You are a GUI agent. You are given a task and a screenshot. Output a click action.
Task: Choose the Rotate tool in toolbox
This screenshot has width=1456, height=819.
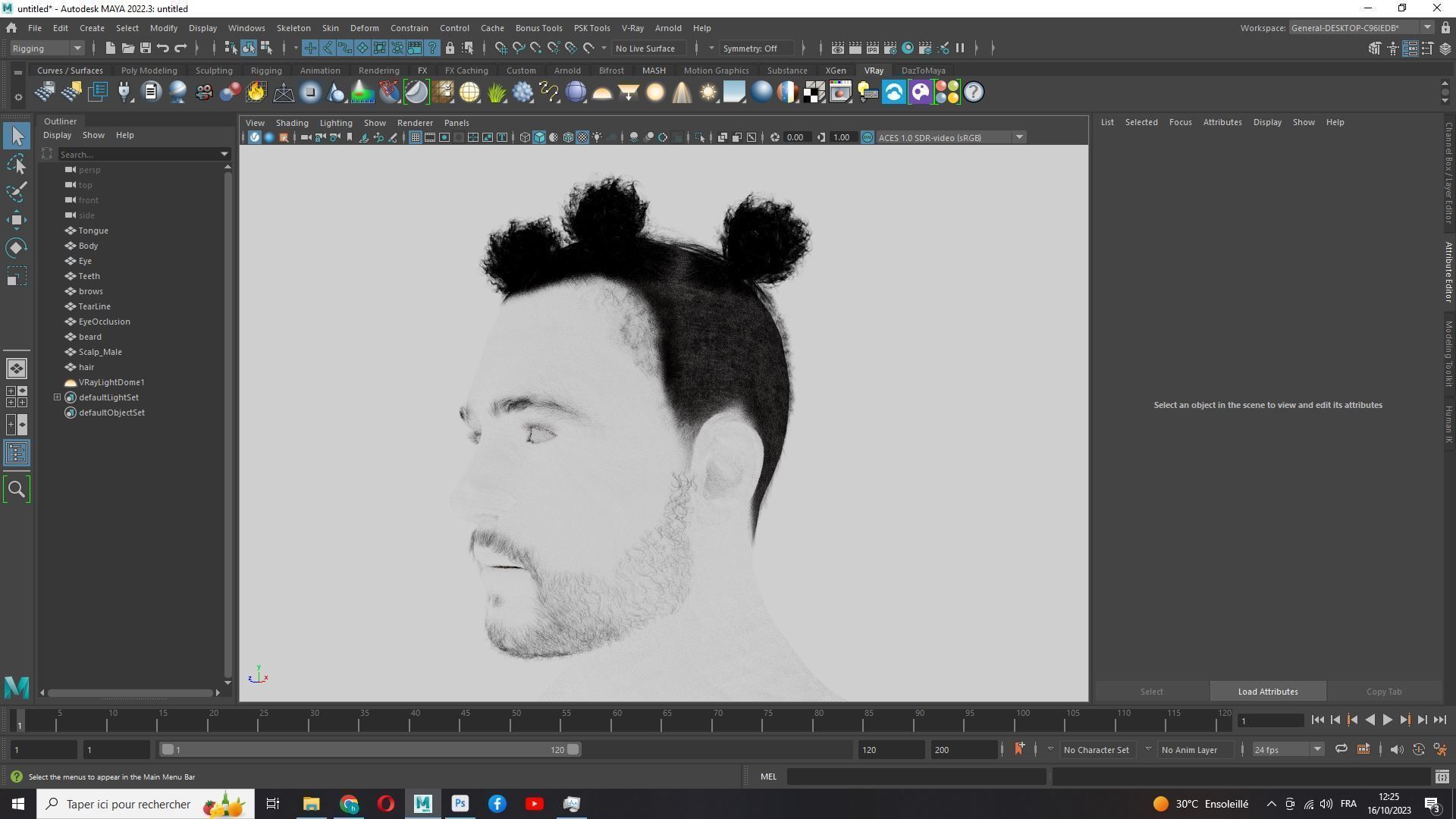[x=17, y=248]
